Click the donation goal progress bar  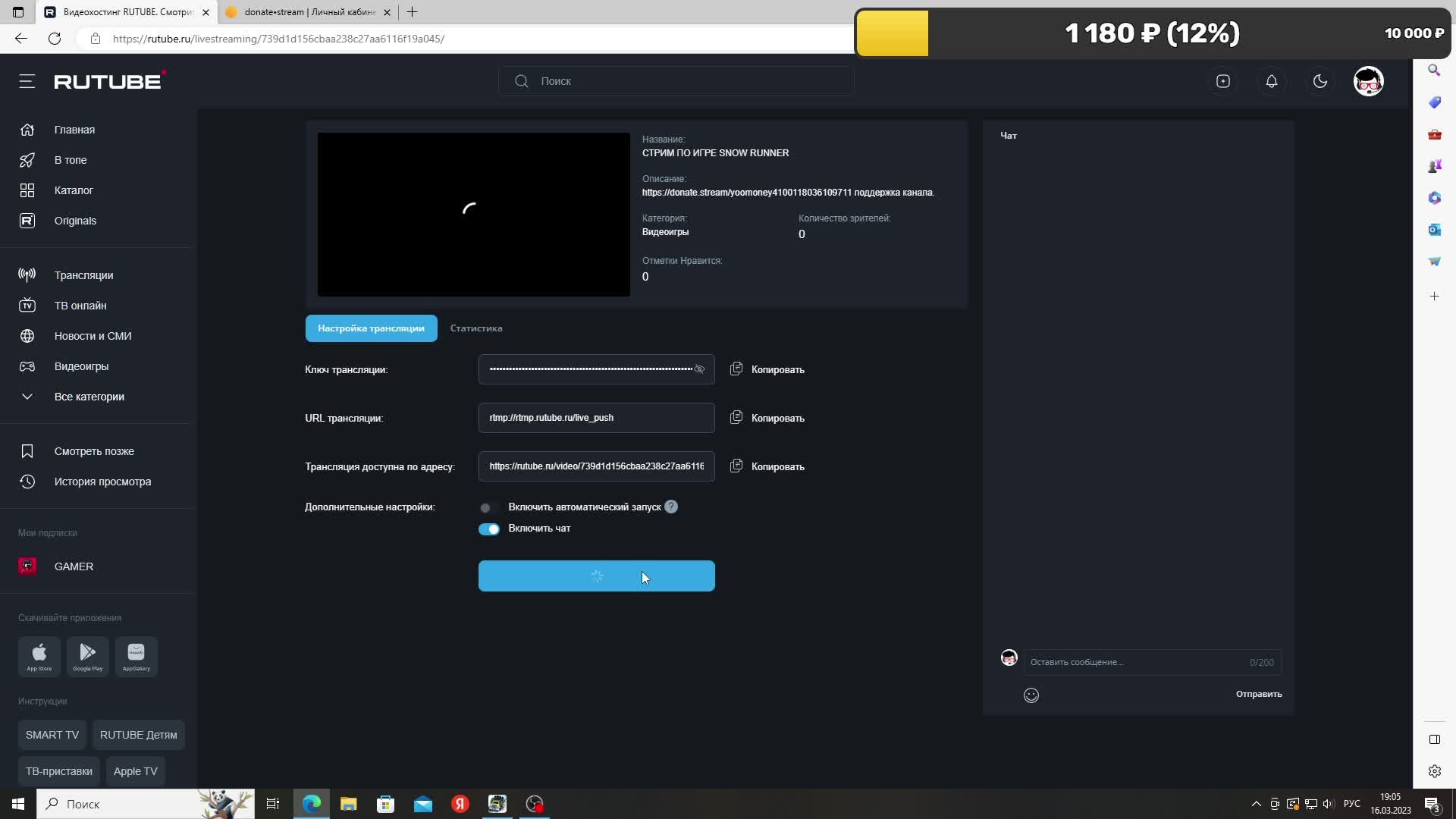point(1151,33)
